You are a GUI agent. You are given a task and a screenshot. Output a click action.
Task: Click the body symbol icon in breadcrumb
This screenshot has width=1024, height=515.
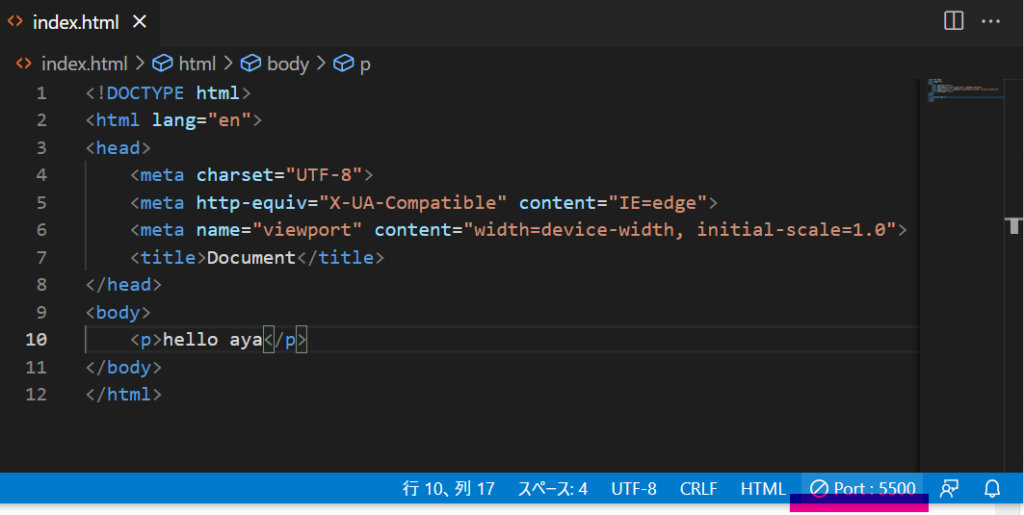pyautogui.click(x=251, y=64)
